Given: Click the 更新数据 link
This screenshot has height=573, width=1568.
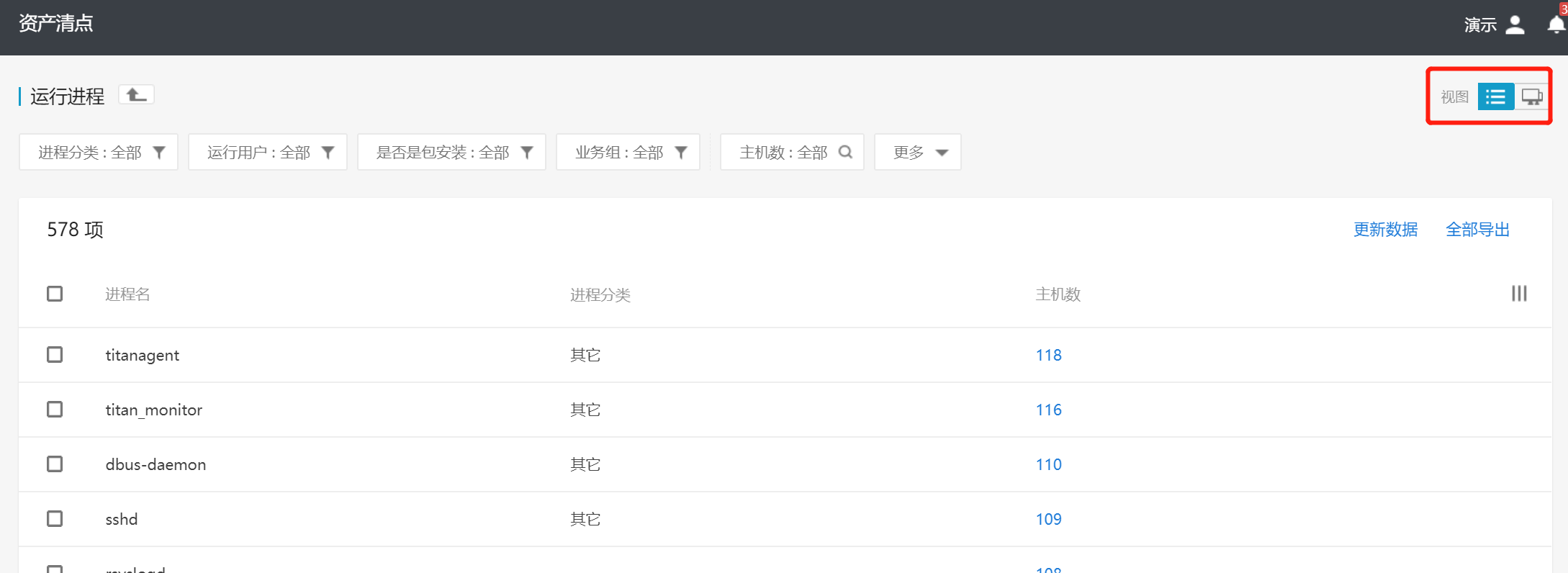Looking at the screenshot, I should 1385,230.
